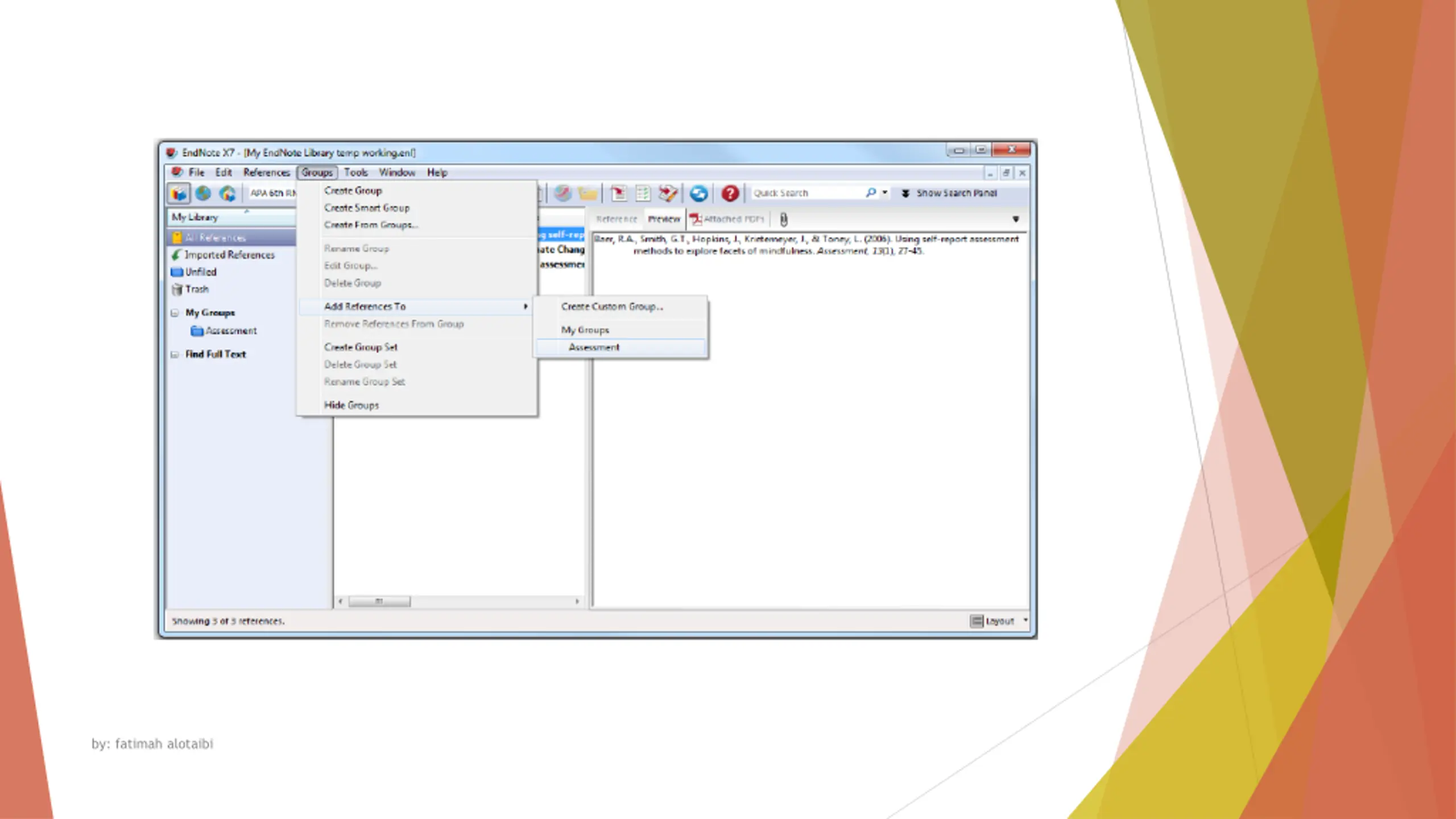Click the Open Link folder icon
The width and height of the screenshot is (1456, 819).
[588, 193]
